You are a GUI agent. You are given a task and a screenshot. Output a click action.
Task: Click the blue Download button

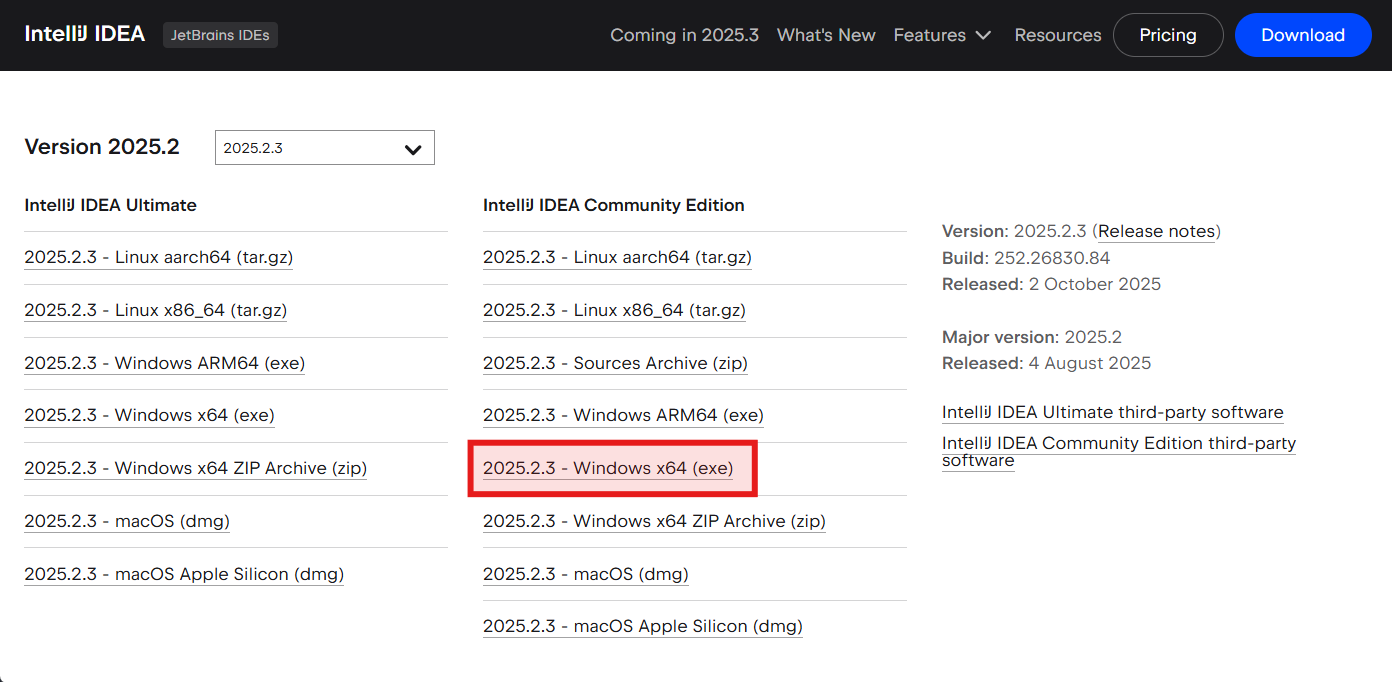click(x=1302, y=35)
